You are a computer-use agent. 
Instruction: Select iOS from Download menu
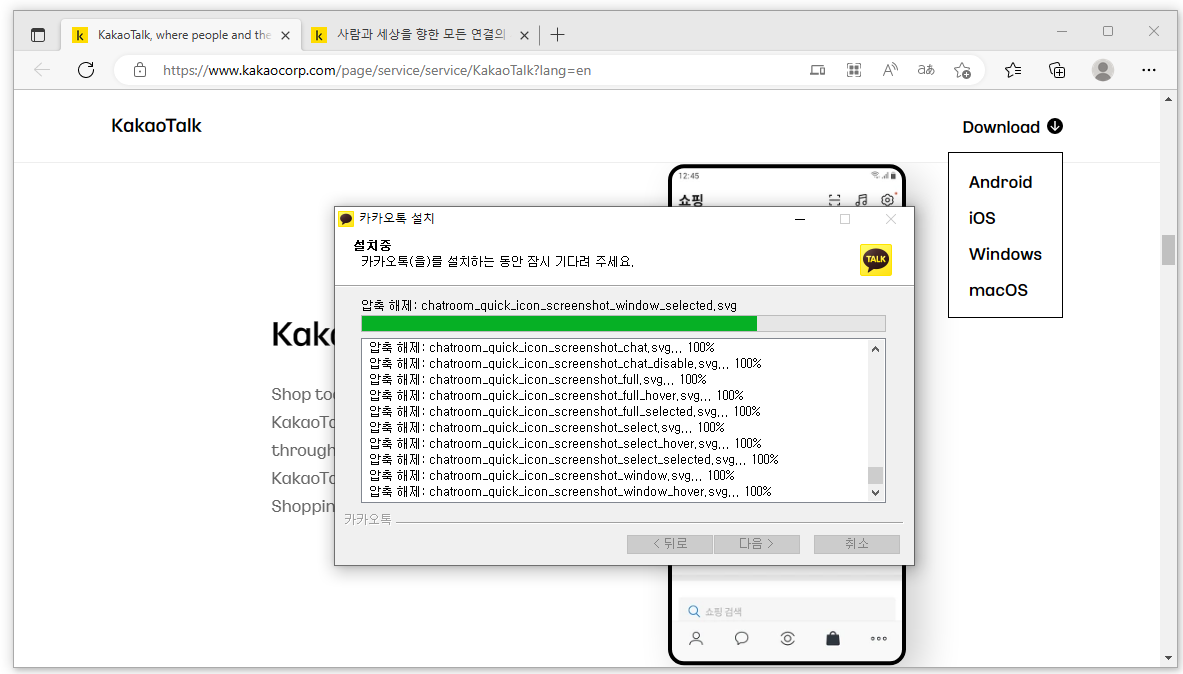(x=982, y=218)
